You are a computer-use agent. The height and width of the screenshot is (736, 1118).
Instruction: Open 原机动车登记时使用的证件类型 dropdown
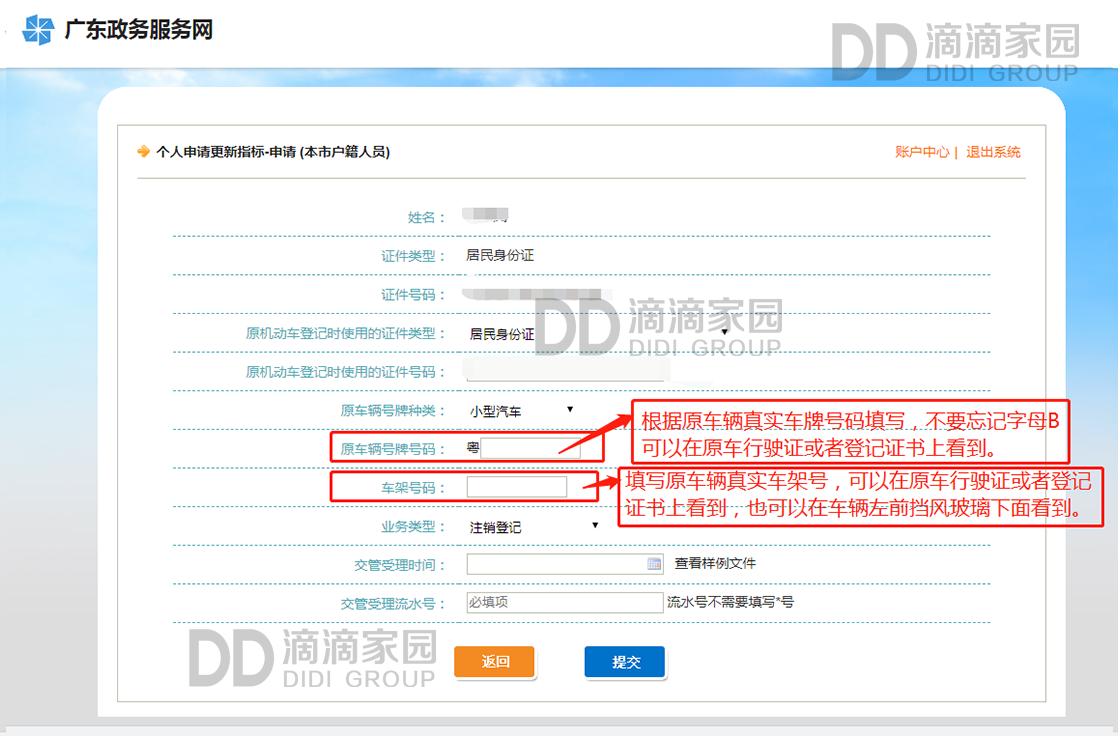pyautogui.click(x=598, y=333)
